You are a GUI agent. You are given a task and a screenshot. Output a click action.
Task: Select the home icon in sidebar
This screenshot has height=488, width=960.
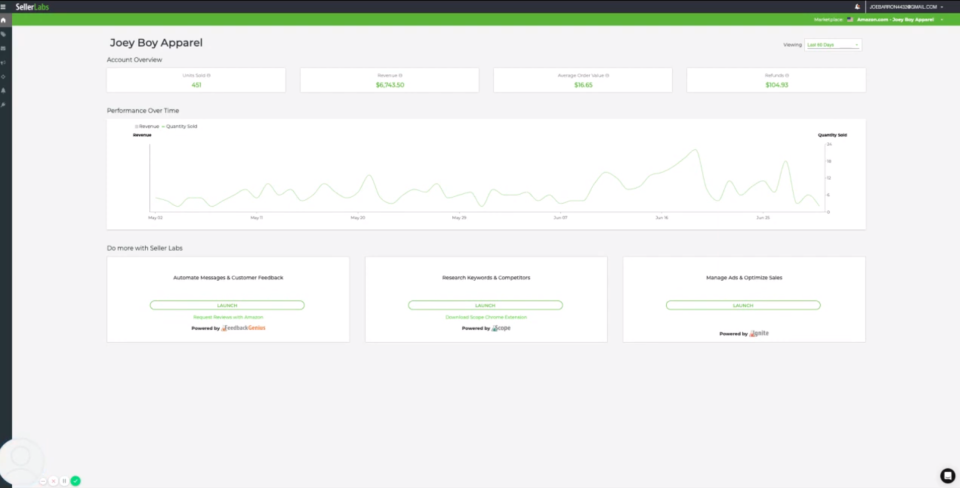pyautogui.click(x=3, y=20)
